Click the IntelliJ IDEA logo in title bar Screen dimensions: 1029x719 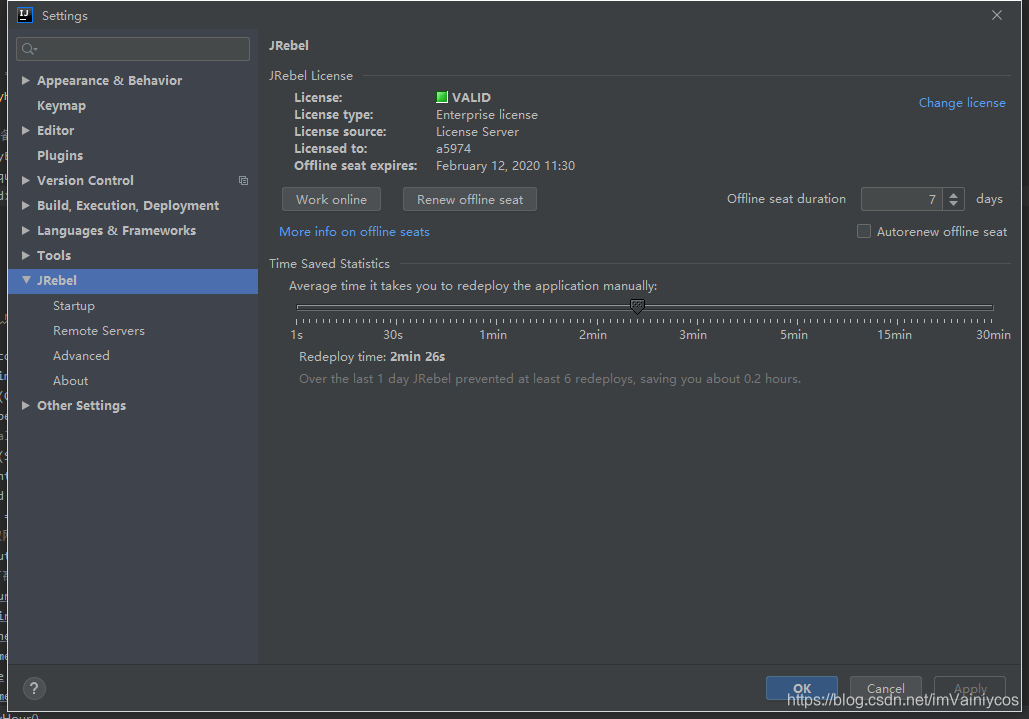click(25, 14)
